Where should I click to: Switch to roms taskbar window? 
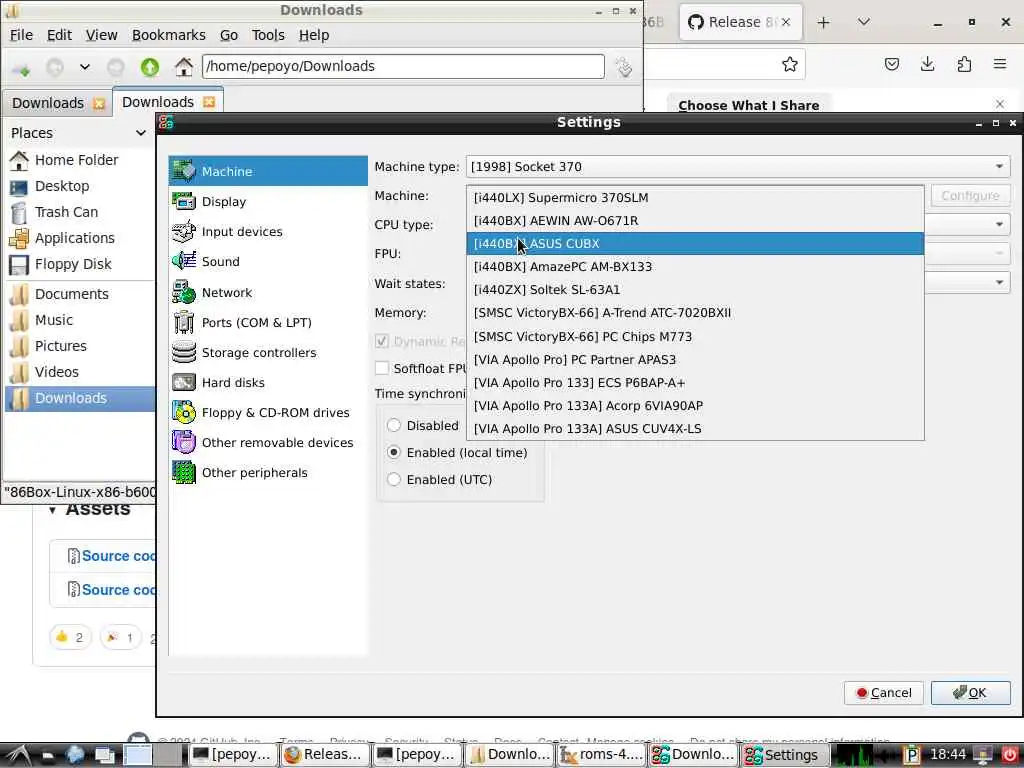coord(601,754)
